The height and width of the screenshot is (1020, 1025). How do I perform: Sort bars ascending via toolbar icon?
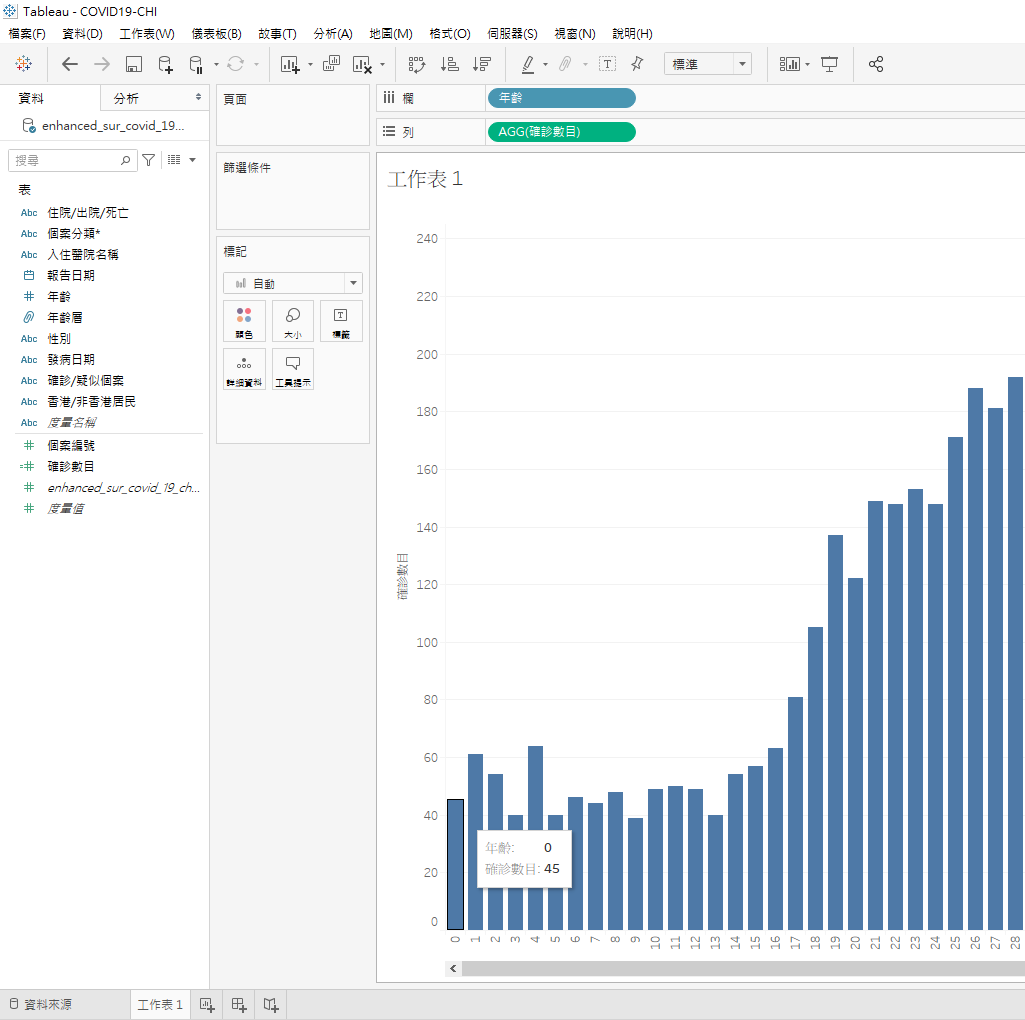pos(450,64)
